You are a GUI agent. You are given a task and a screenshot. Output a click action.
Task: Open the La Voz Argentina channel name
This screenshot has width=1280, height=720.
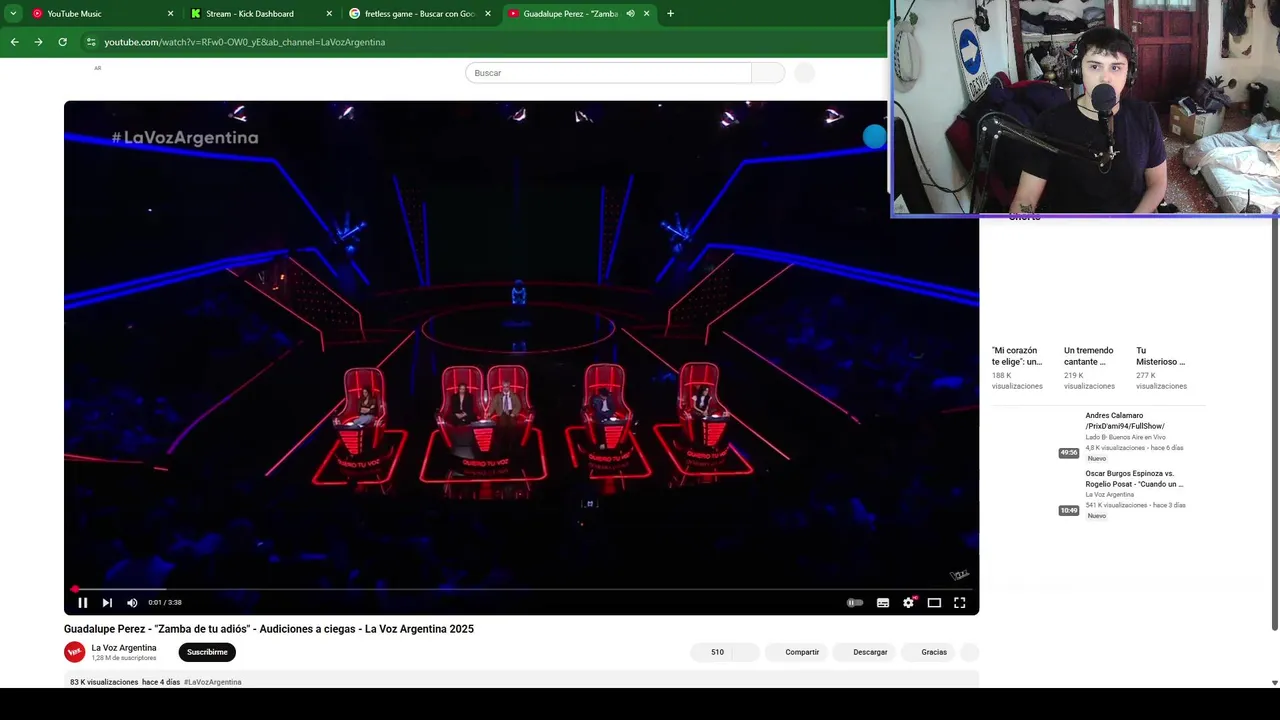point(124,648)
